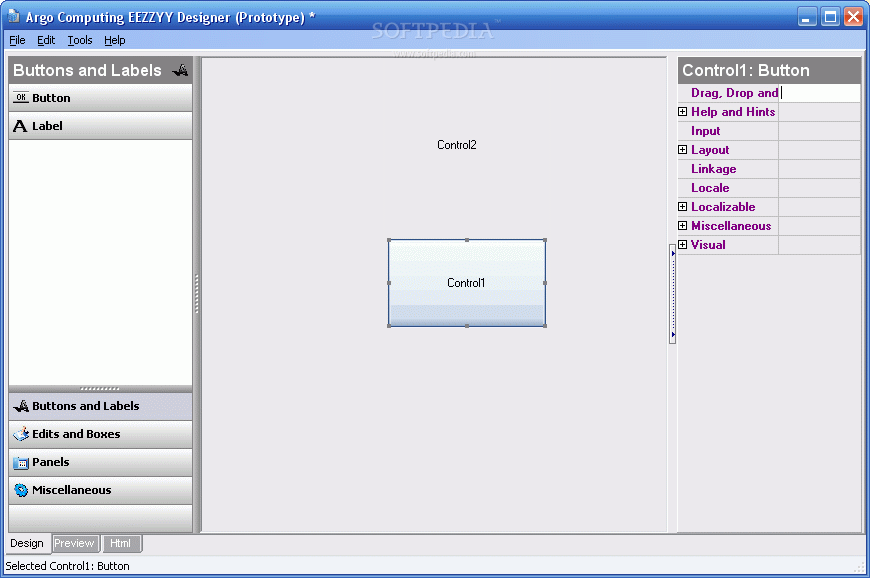This screenshot has height=578, width=870.
Task: Click the Edits and Boxes category icon
Action: 21,434
